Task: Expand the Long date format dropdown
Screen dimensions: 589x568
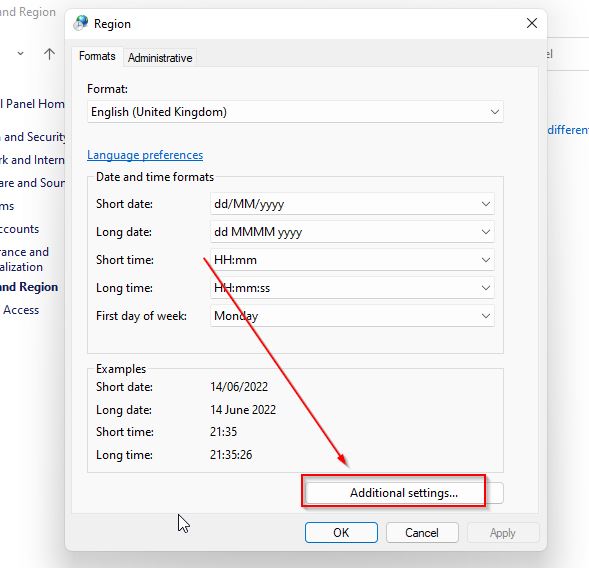Action: [x=352, y=232]
